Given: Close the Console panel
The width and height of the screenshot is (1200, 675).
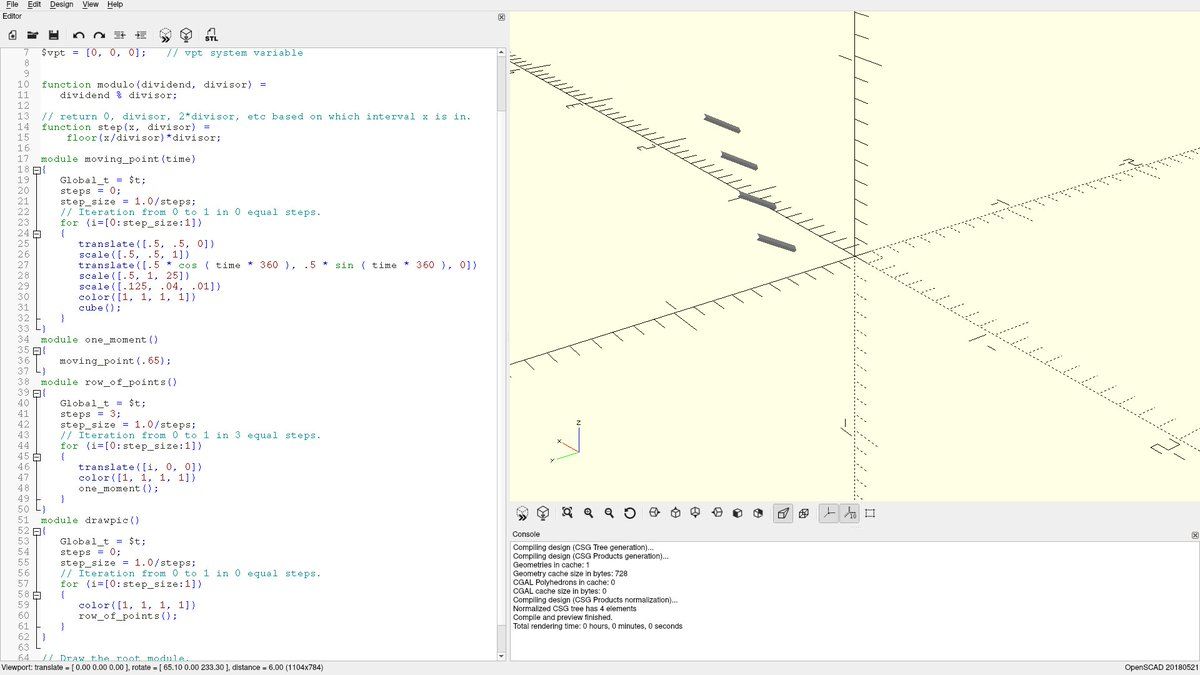Looking at the screenshot, I should [x=1194, y=535].
